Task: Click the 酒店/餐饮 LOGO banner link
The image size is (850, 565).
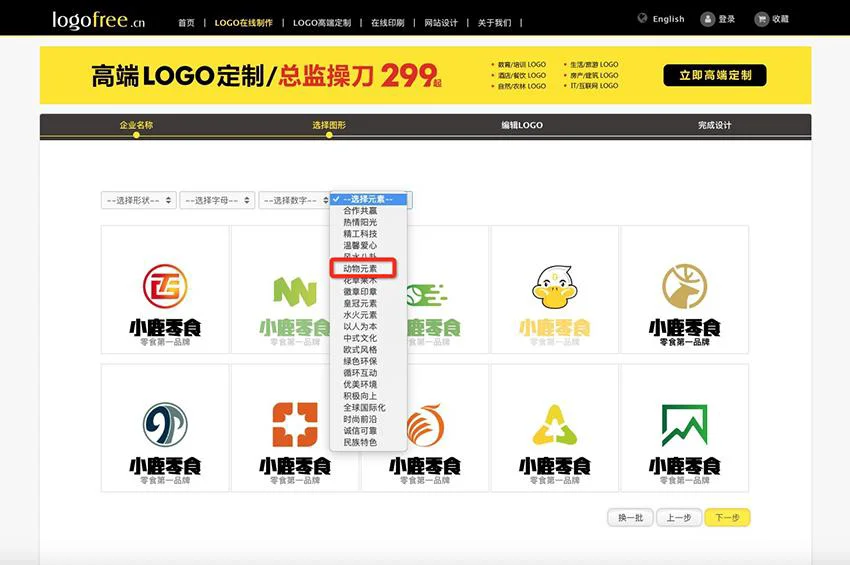Action: (x=521, y=75)
